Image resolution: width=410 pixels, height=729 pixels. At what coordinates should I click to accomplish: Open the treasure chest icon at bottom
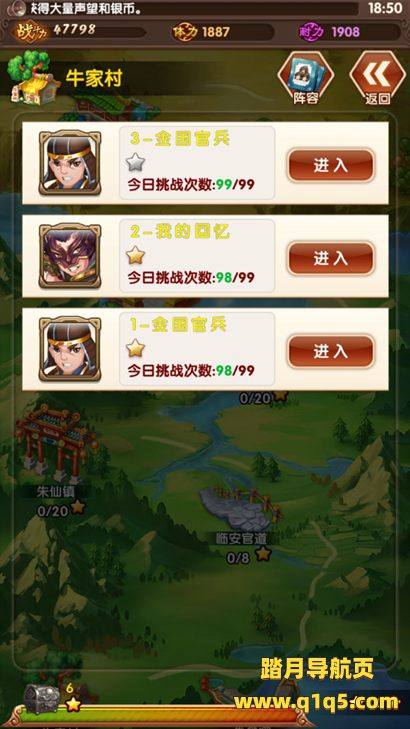pos(40,699)
